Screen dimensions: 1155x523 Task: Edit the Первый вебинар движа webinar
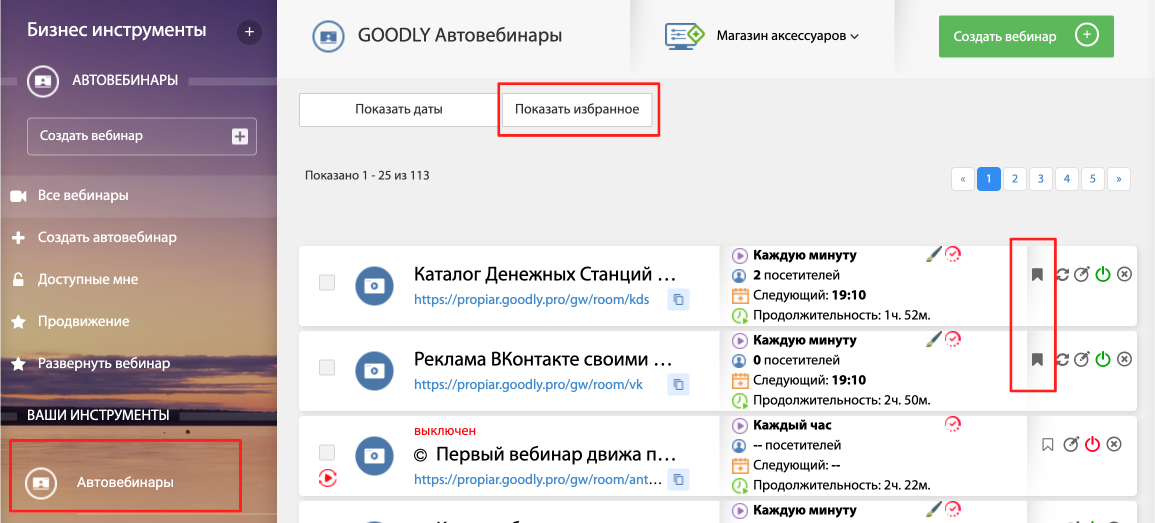pos(1072,444)
